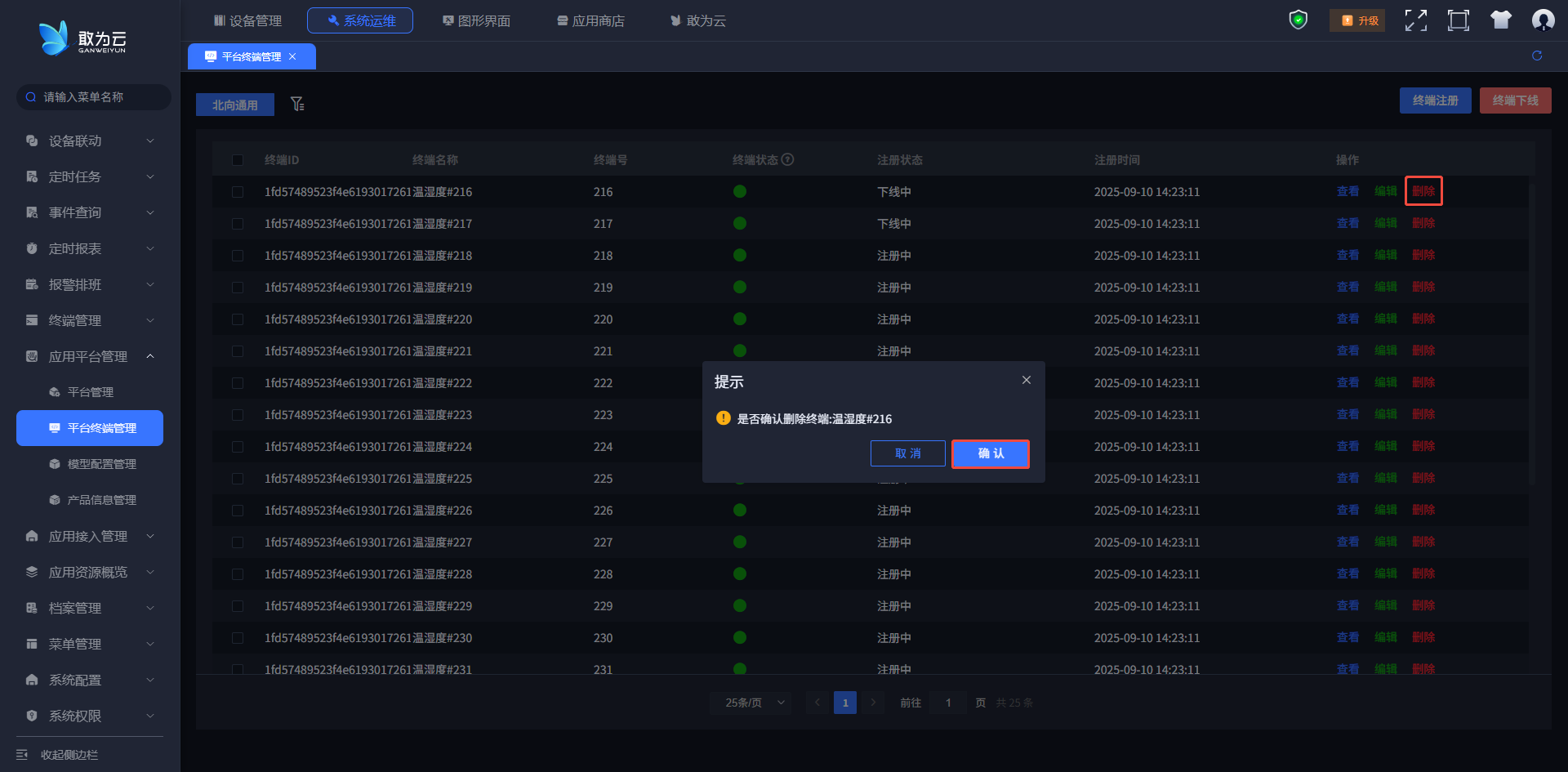The width and height of the screenshot is (1568, 772).
Task: Switch to the 图形界面 top menu
Action: point(476,20)
